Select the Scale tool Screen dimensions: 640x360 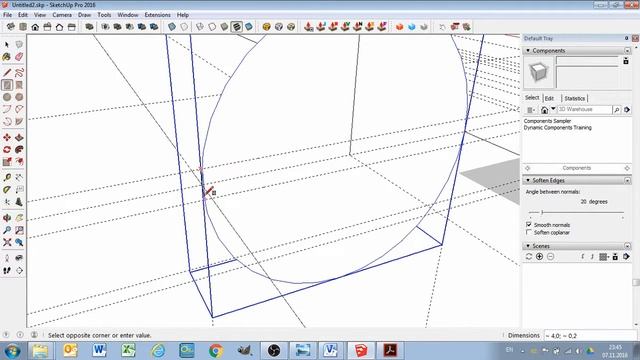(7, 162)
